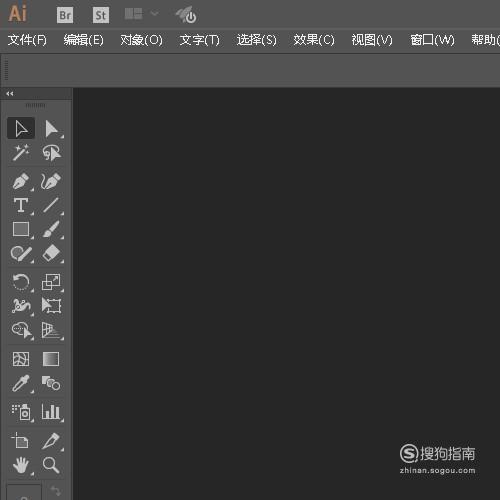Select the Rotate tool
The height and width of the screenshot is (500, 500).
click(21, 282)
